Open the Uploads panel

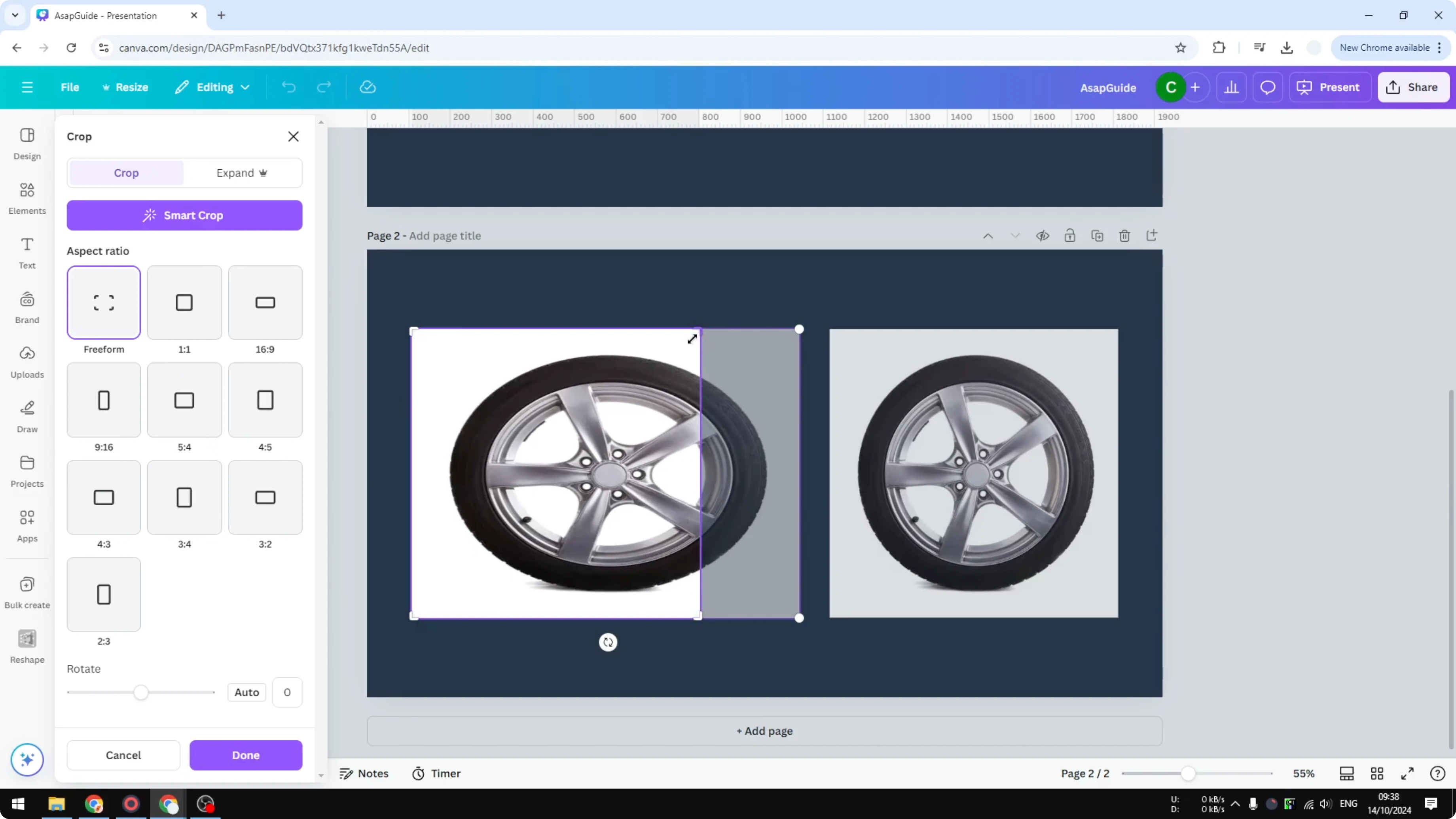pos(27,360)
